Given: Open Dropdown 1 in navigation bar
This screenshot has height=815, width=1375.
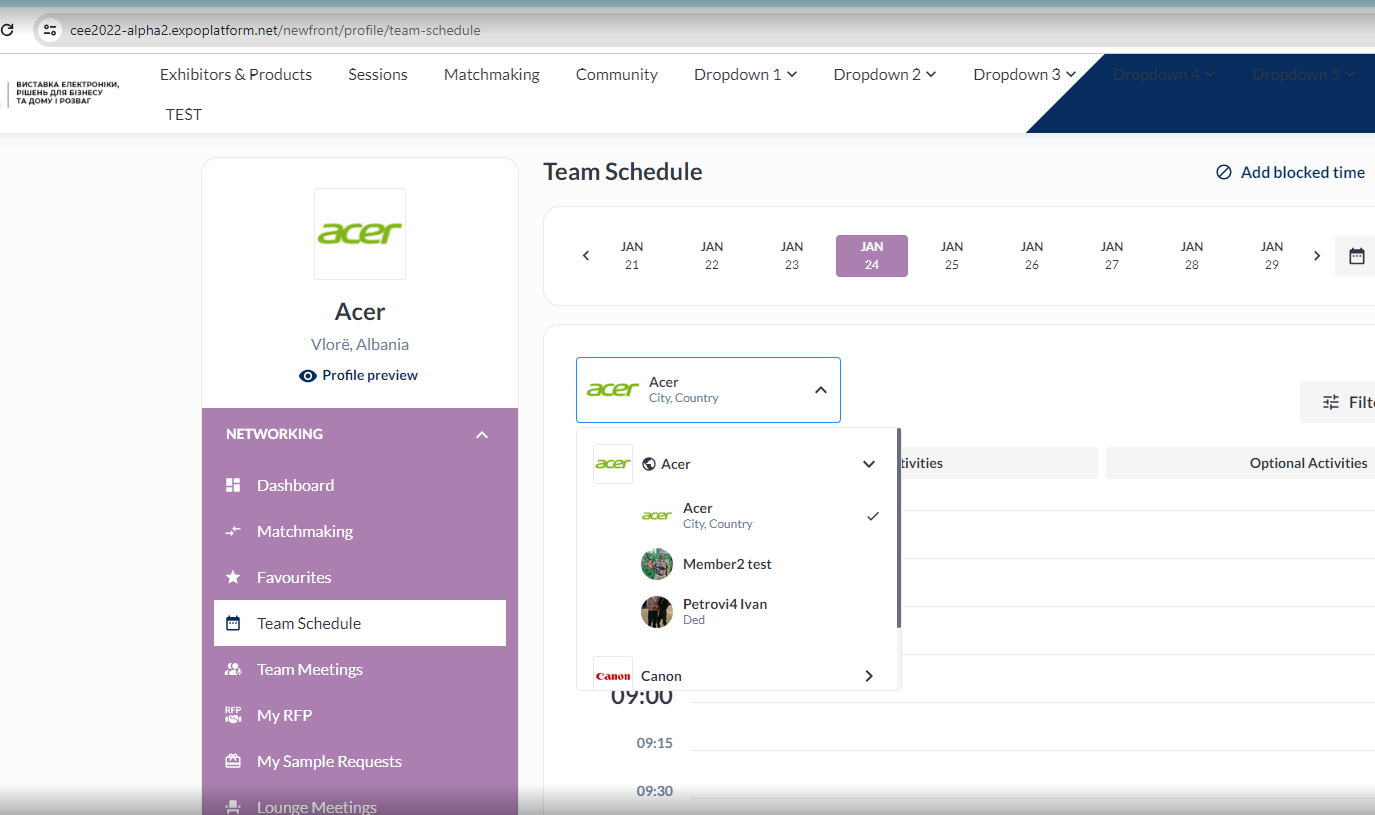Looking at the screenshot, I should (x=745, y=74).
